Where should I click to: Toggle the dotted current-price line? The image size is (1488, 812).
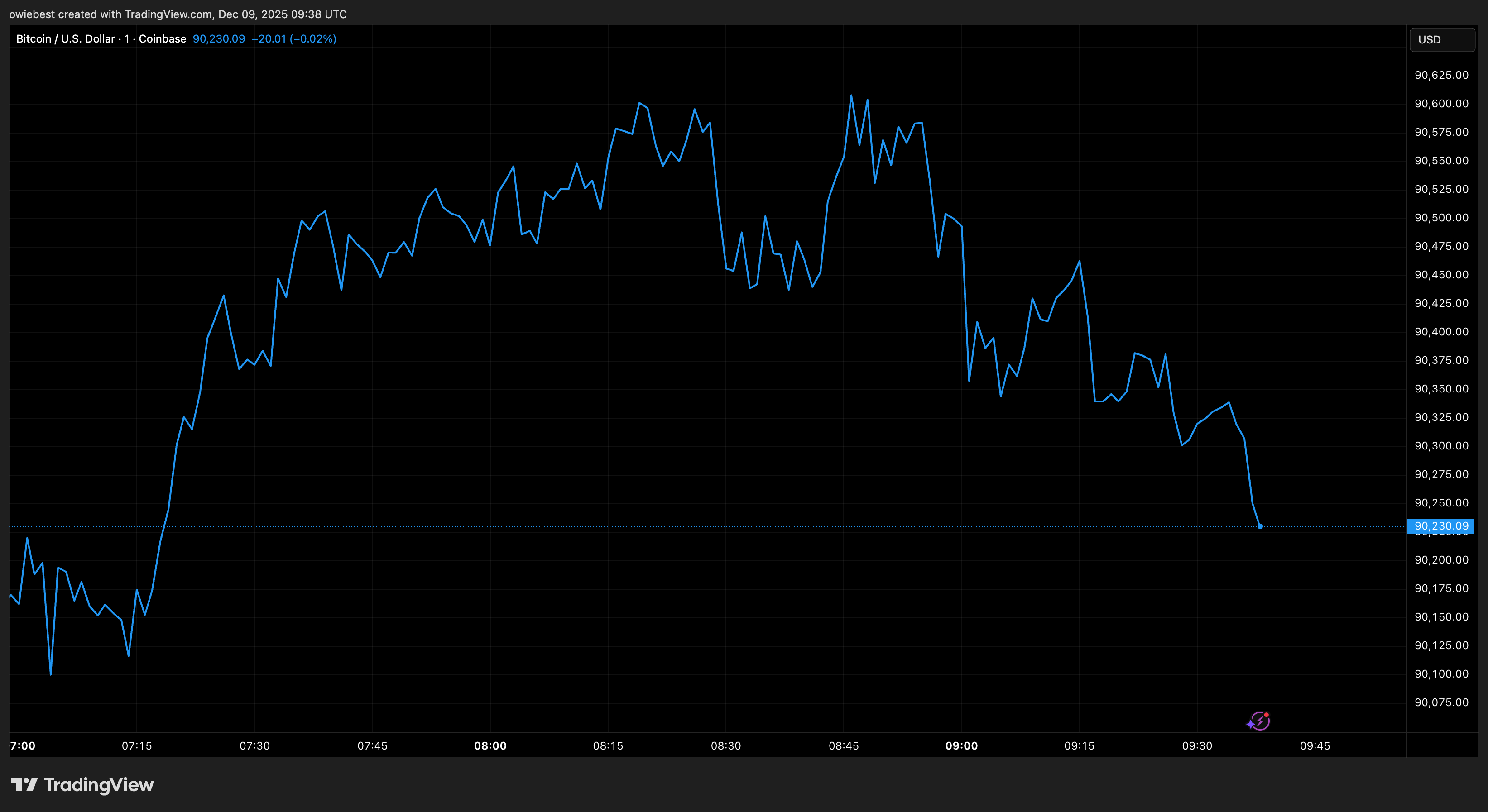tap(693, 526)
